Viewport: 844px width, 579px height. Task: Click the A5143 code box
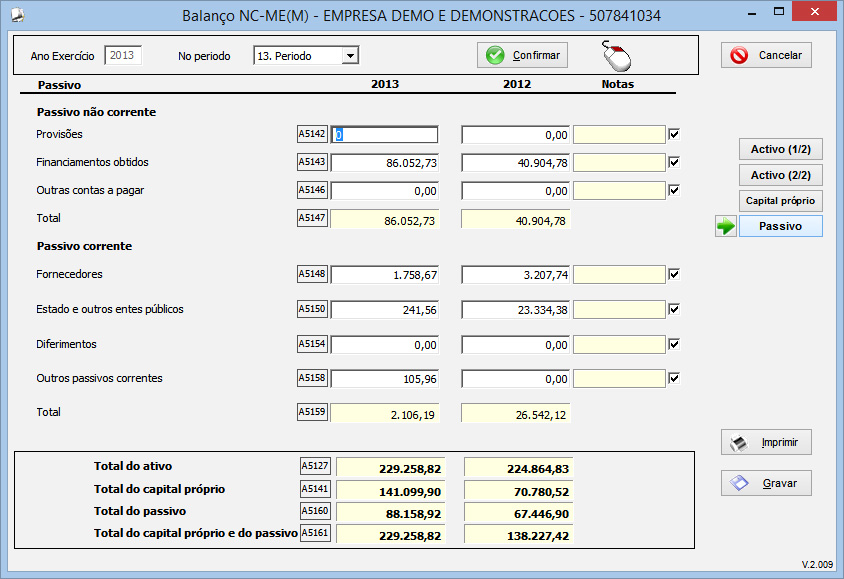(x=312, y=162)
